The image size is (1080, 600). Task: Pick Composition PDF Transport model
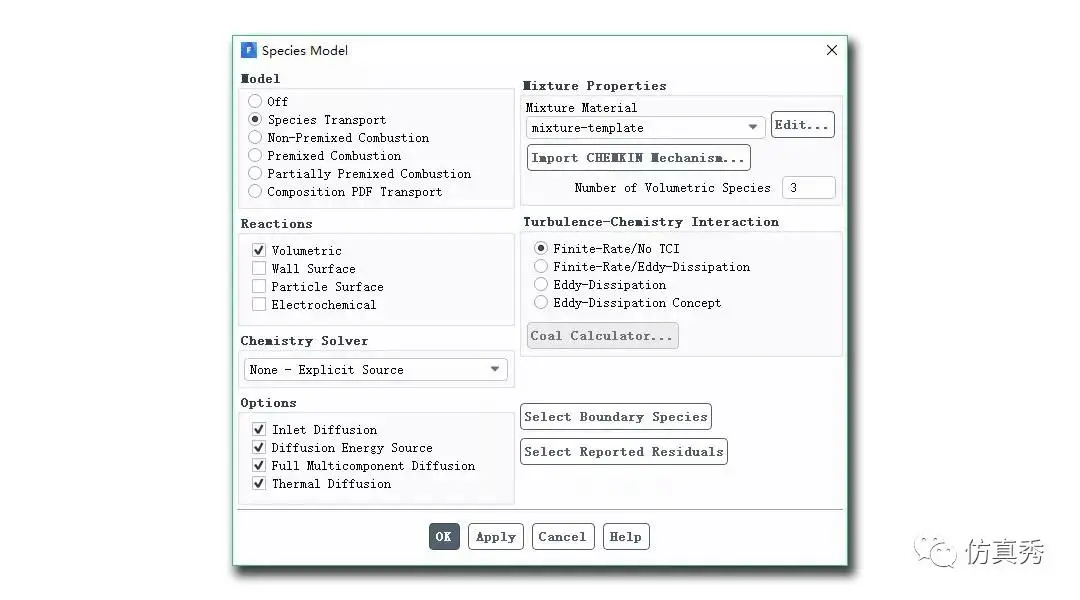click(255, 191)
